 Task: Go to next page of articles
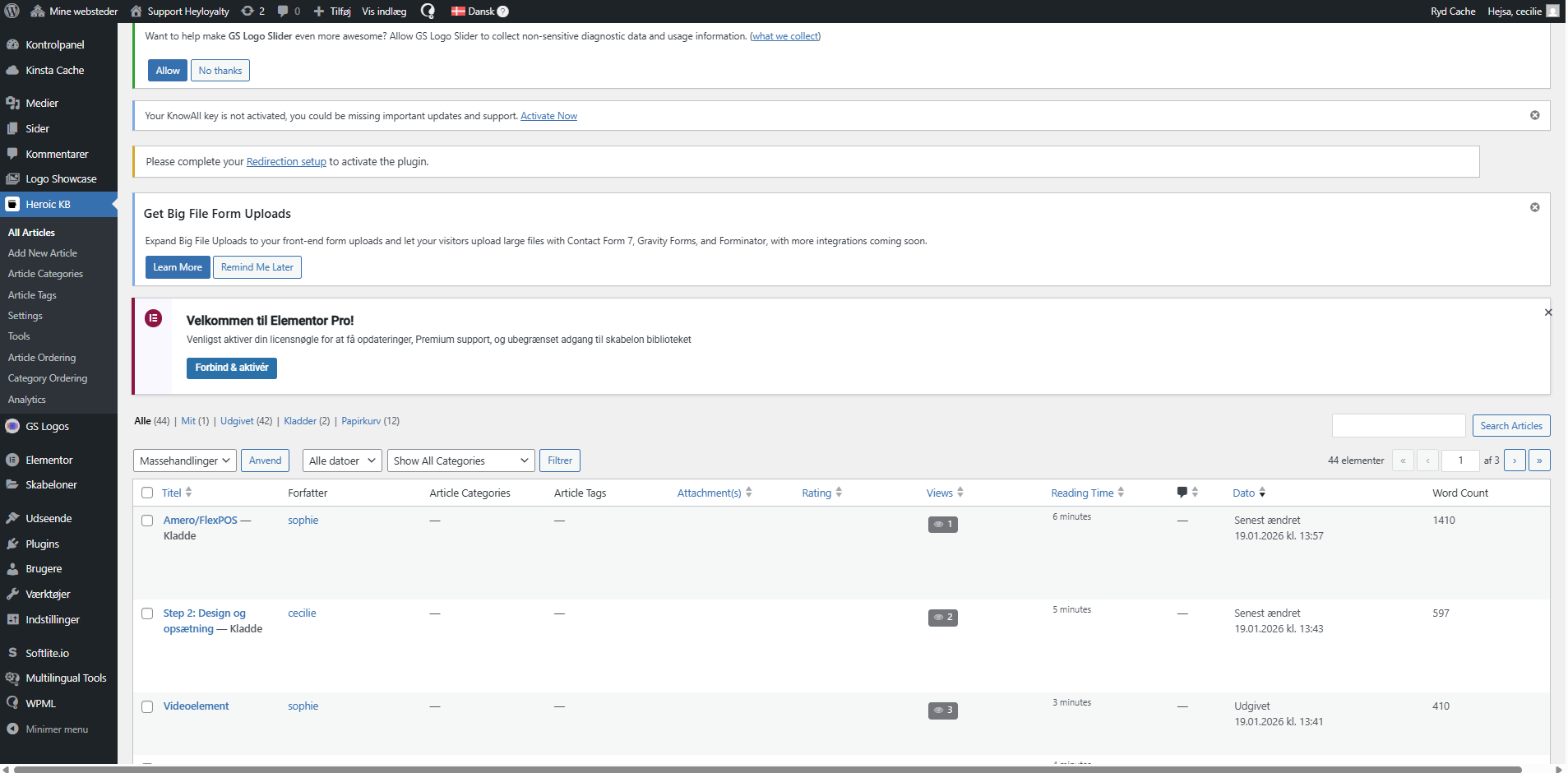point(1514,461)
